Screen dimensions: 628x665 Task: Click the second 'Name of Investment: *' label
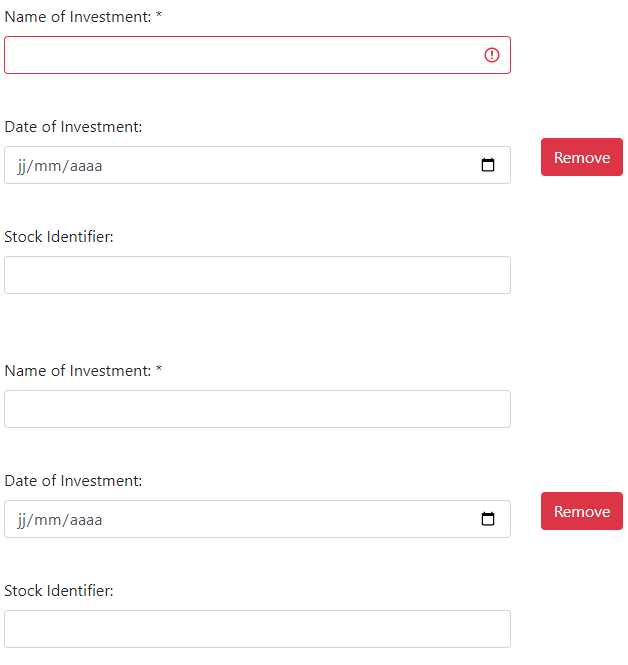pos(83,371)
